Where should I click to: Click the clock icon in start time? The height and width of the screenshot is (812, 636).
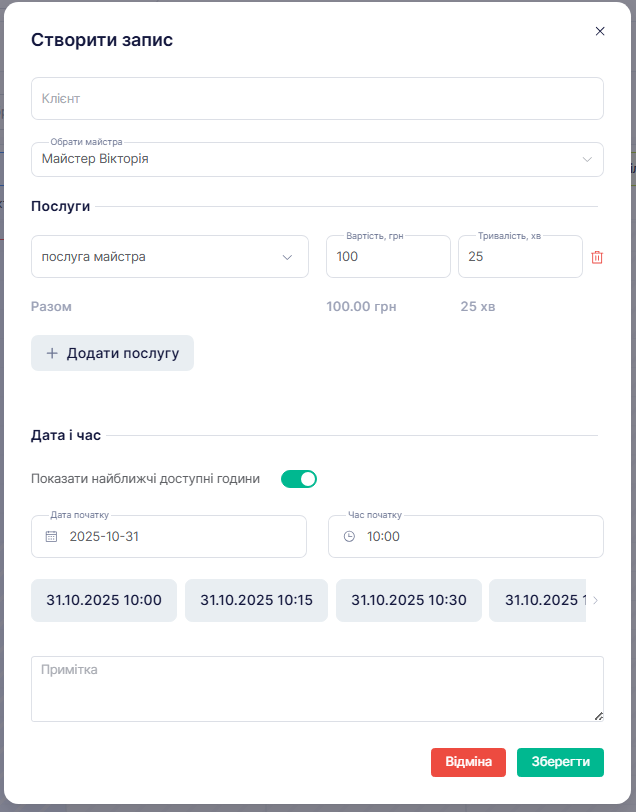[x=349, y=537]
